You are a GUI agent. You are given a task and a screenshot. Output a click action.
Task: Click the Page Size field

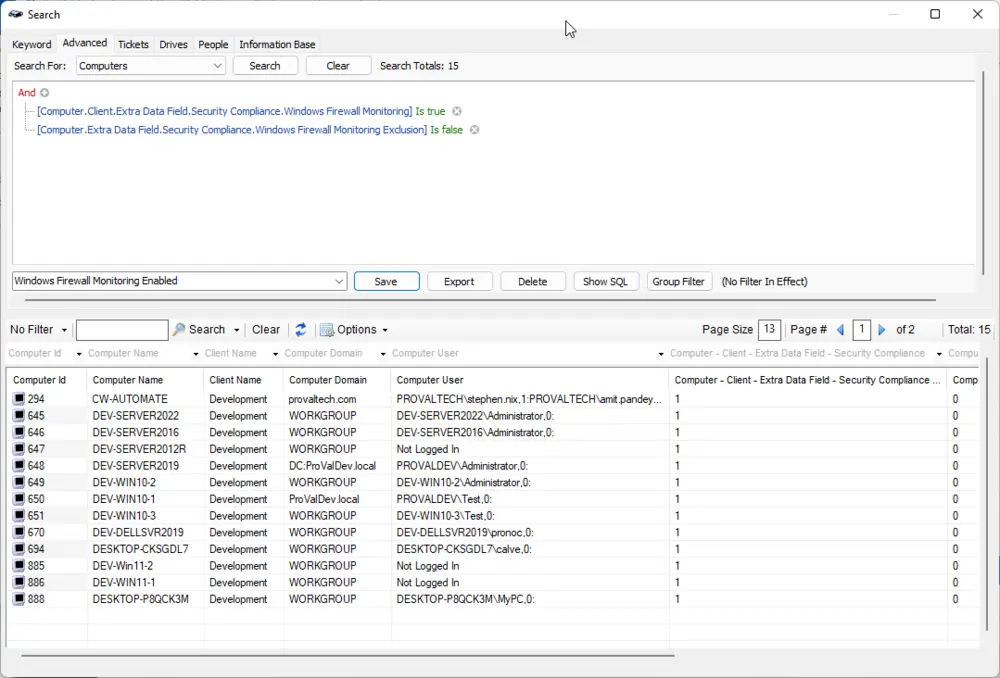pyautogui.click(x=769, y=329)
